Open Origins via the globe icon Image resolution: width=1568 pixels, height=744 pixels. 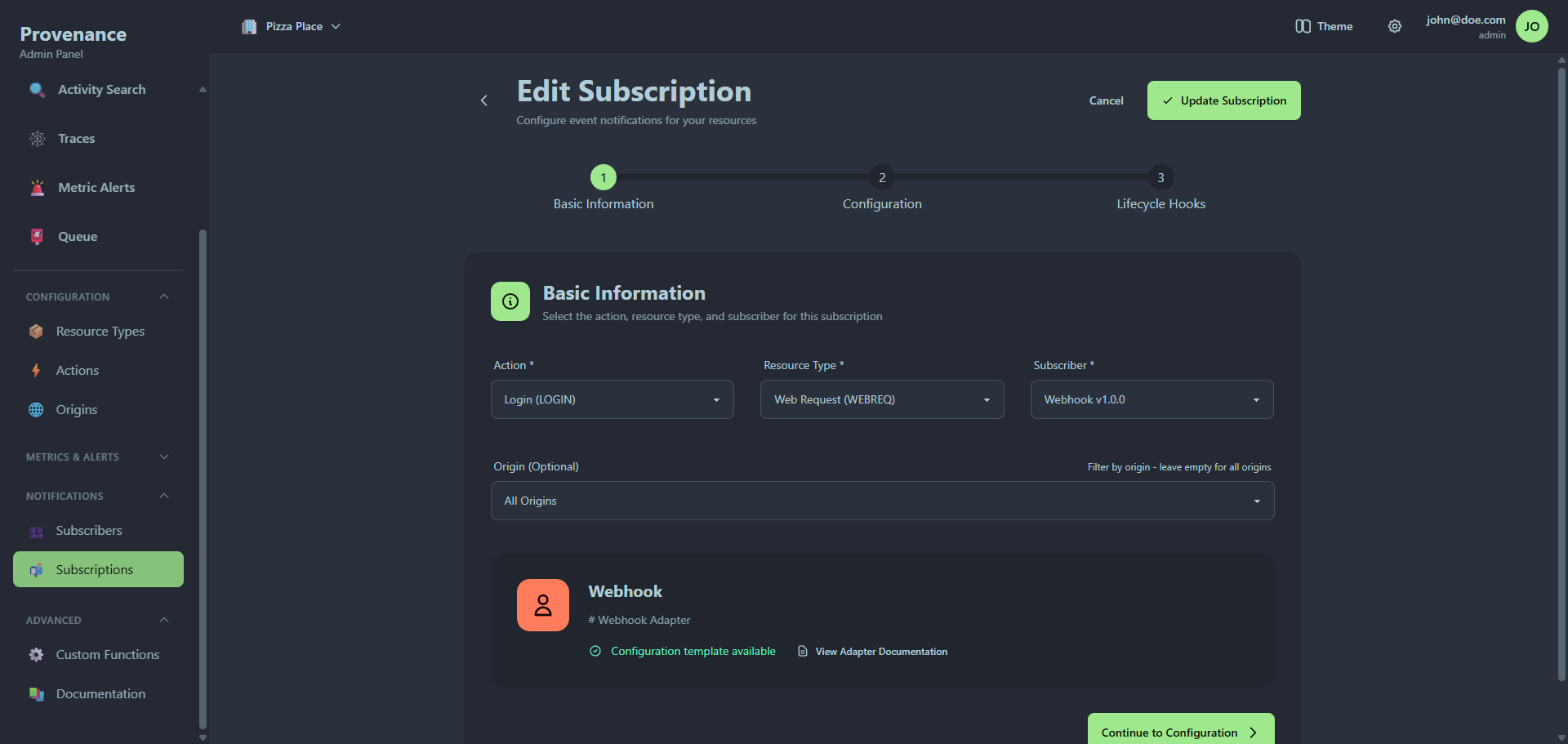coord(36,409)
